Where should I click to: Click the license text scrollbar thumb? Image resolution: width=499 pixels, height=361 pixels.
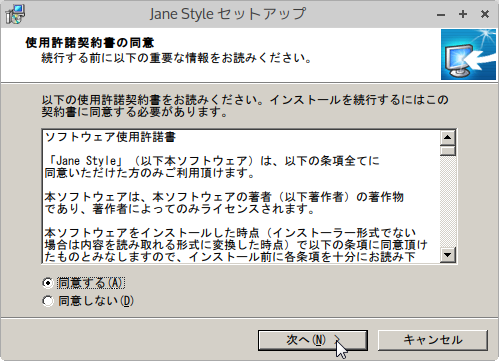coord(447,150)
